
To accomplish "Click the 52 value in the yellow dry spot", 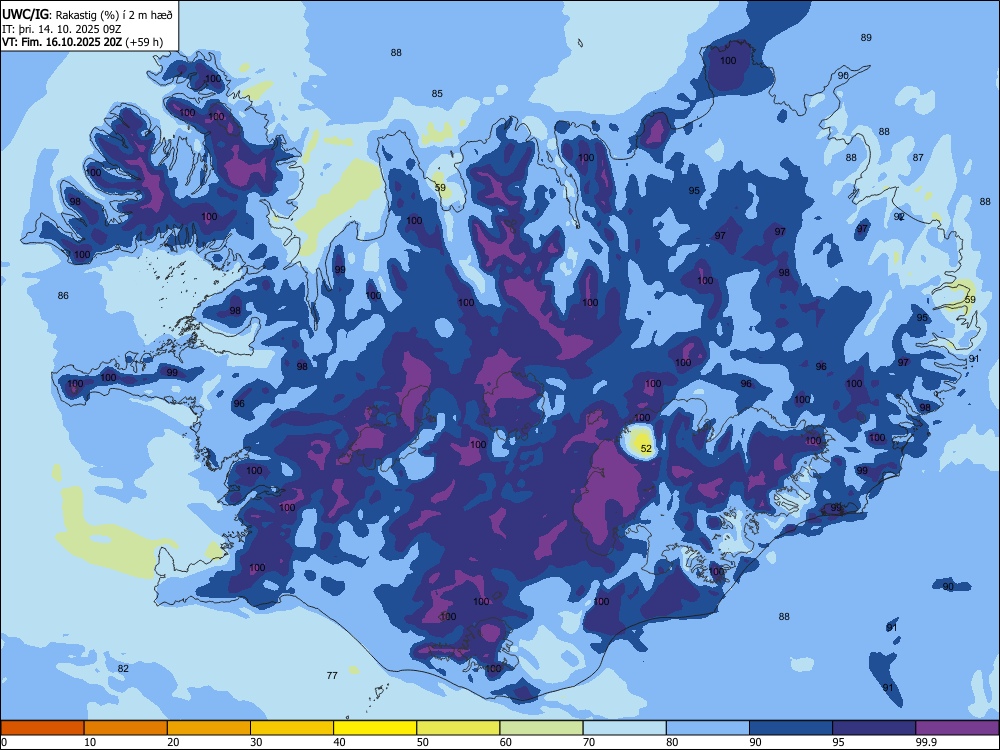I will tap(646, 449).
